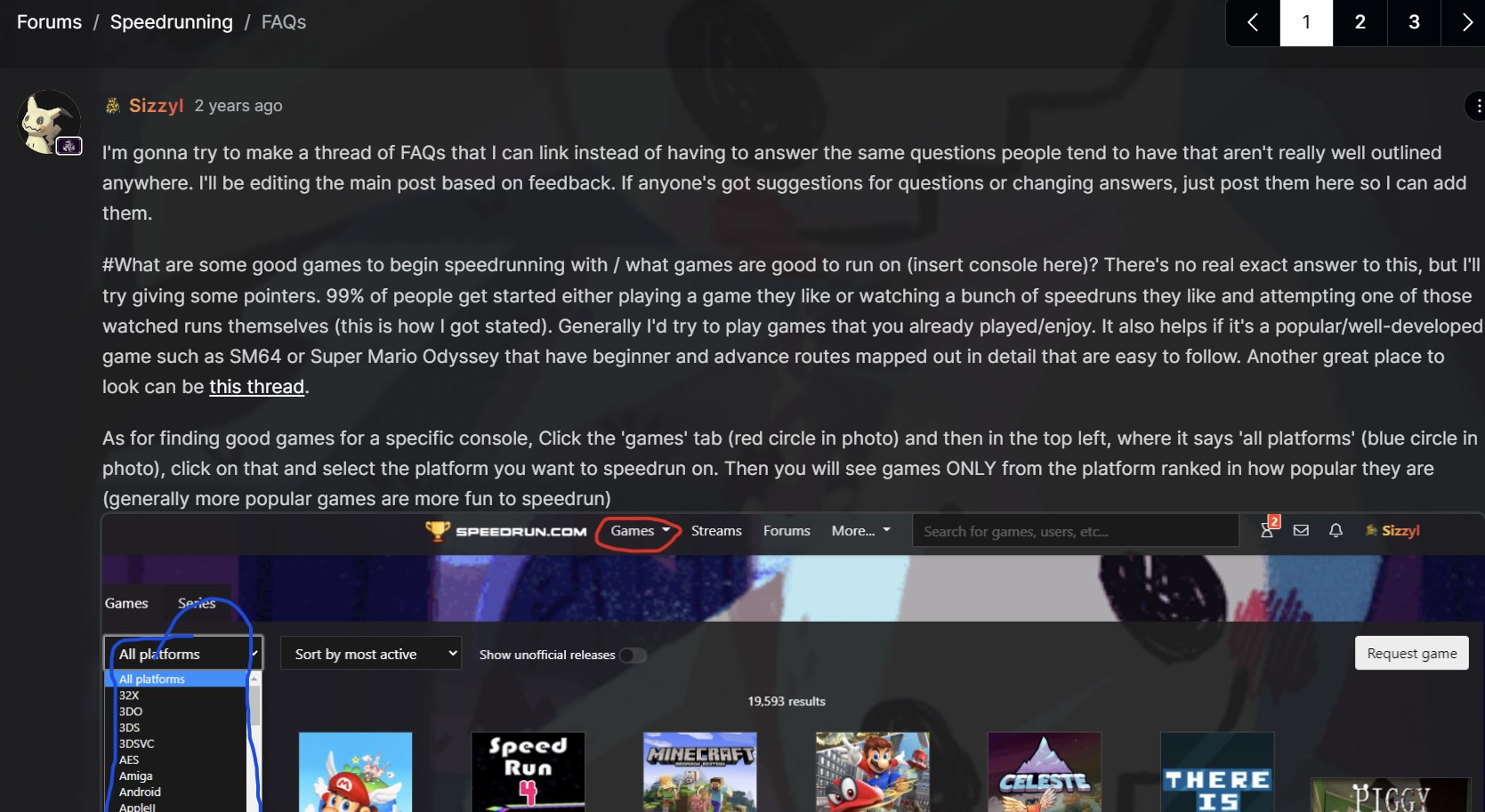The height and width of the screenshot is (812, 1485).
Task: Click the '19,593 results' count text
Action: (x=787, y=702)
